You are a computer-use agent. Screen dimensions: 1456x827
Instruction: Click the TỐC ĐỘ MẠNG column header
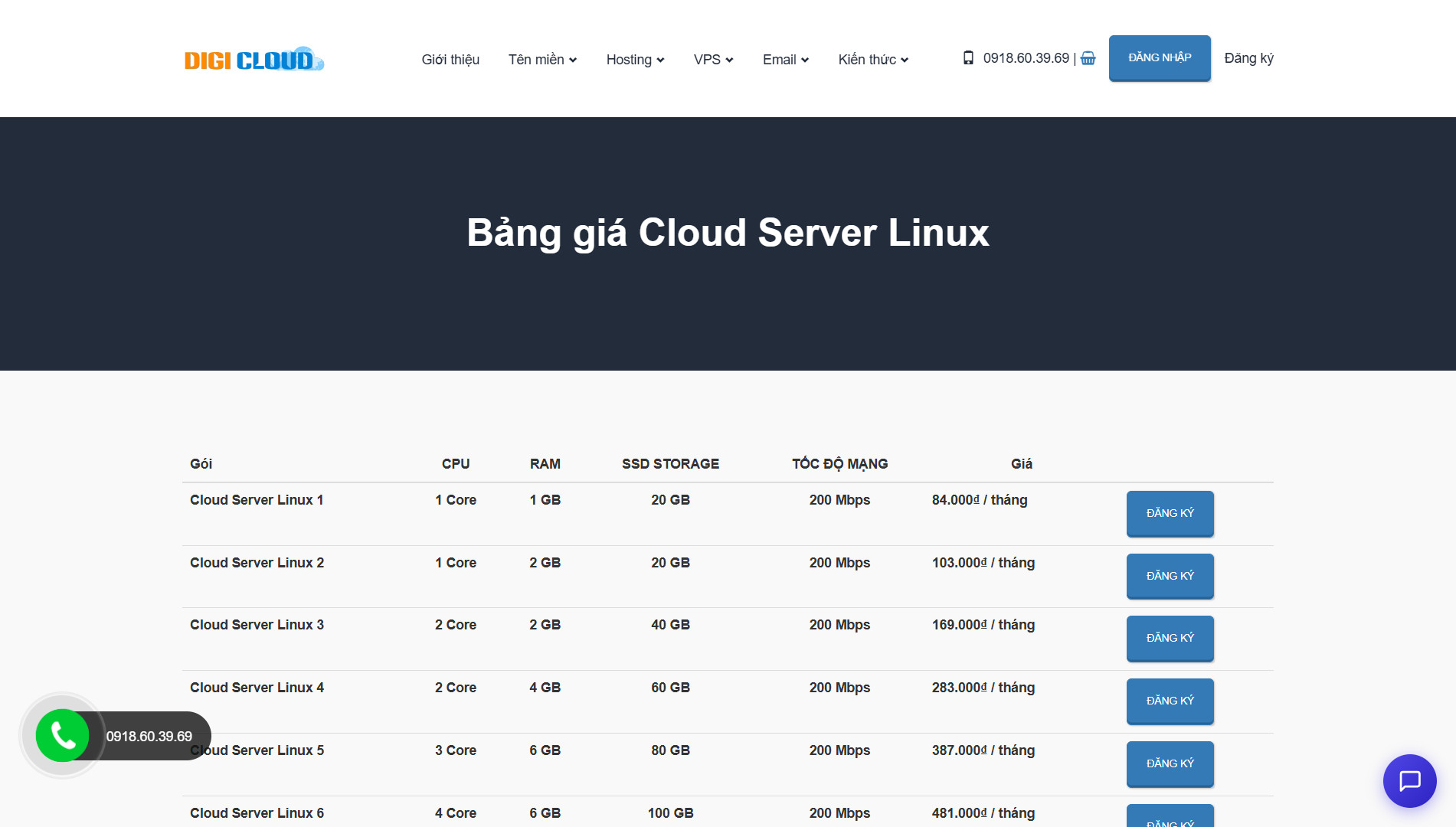[839, 464]
